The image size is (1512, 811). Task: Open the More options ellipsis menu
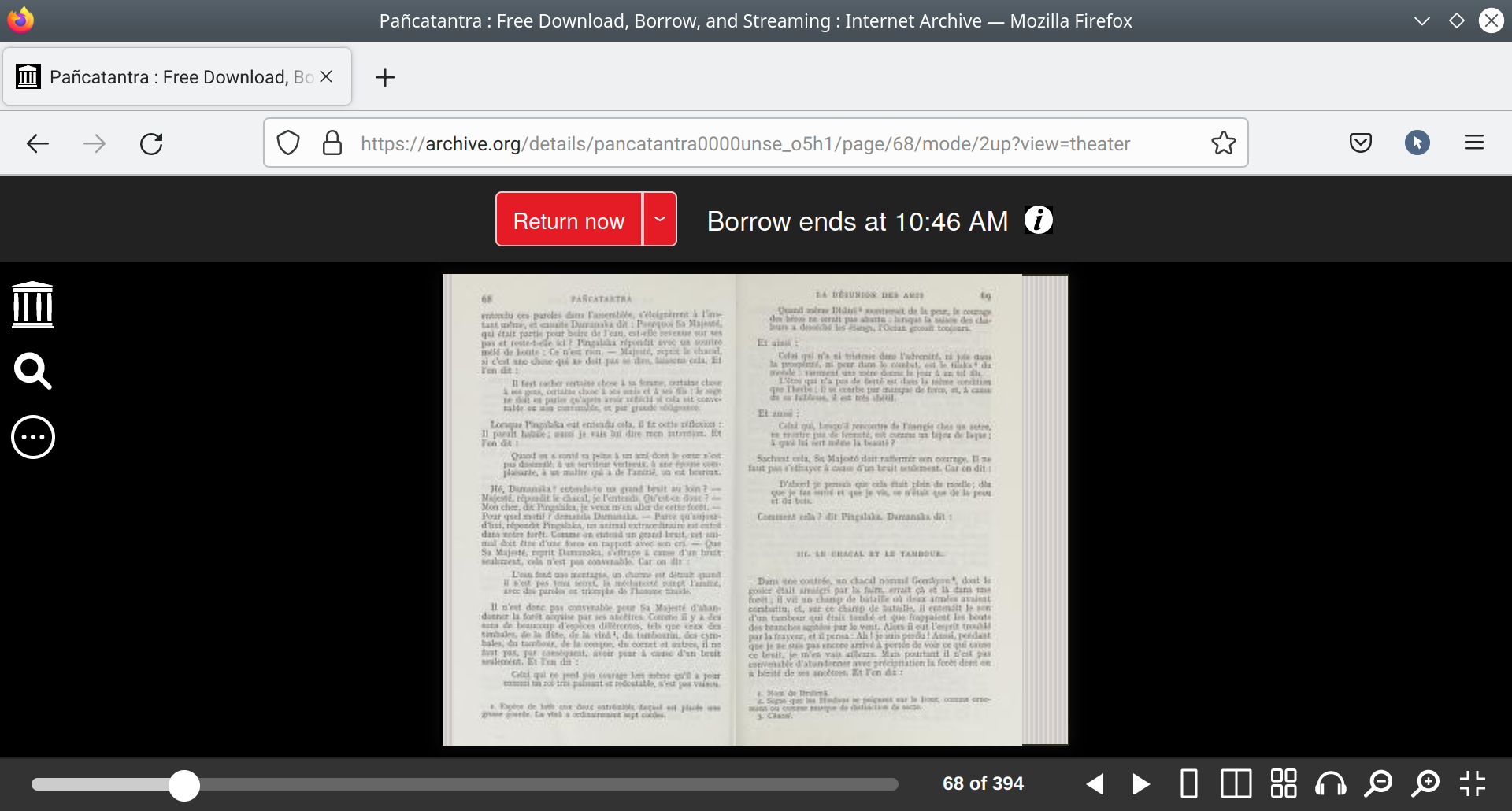(33, 437)
